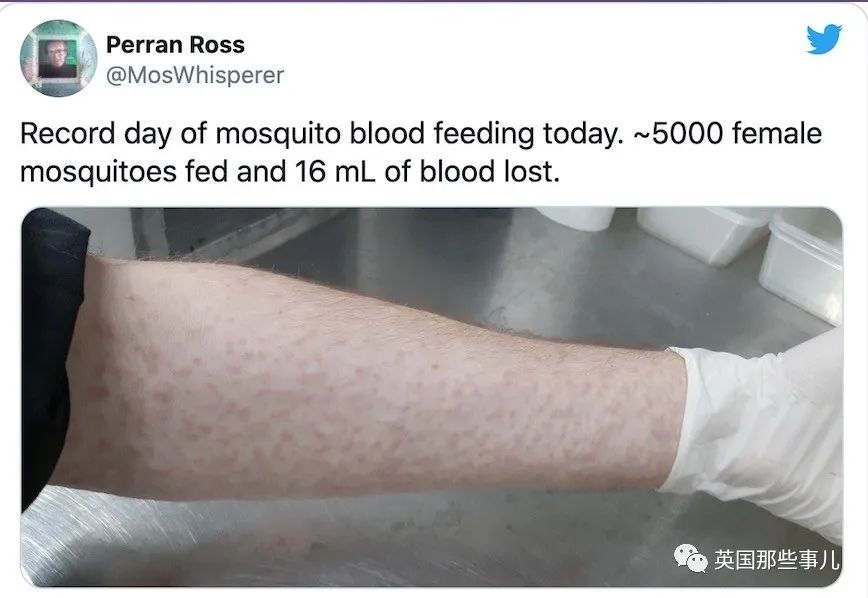Open the @MosWhisperer handle link
Screen dimensions: 868x598
point(195,76)
